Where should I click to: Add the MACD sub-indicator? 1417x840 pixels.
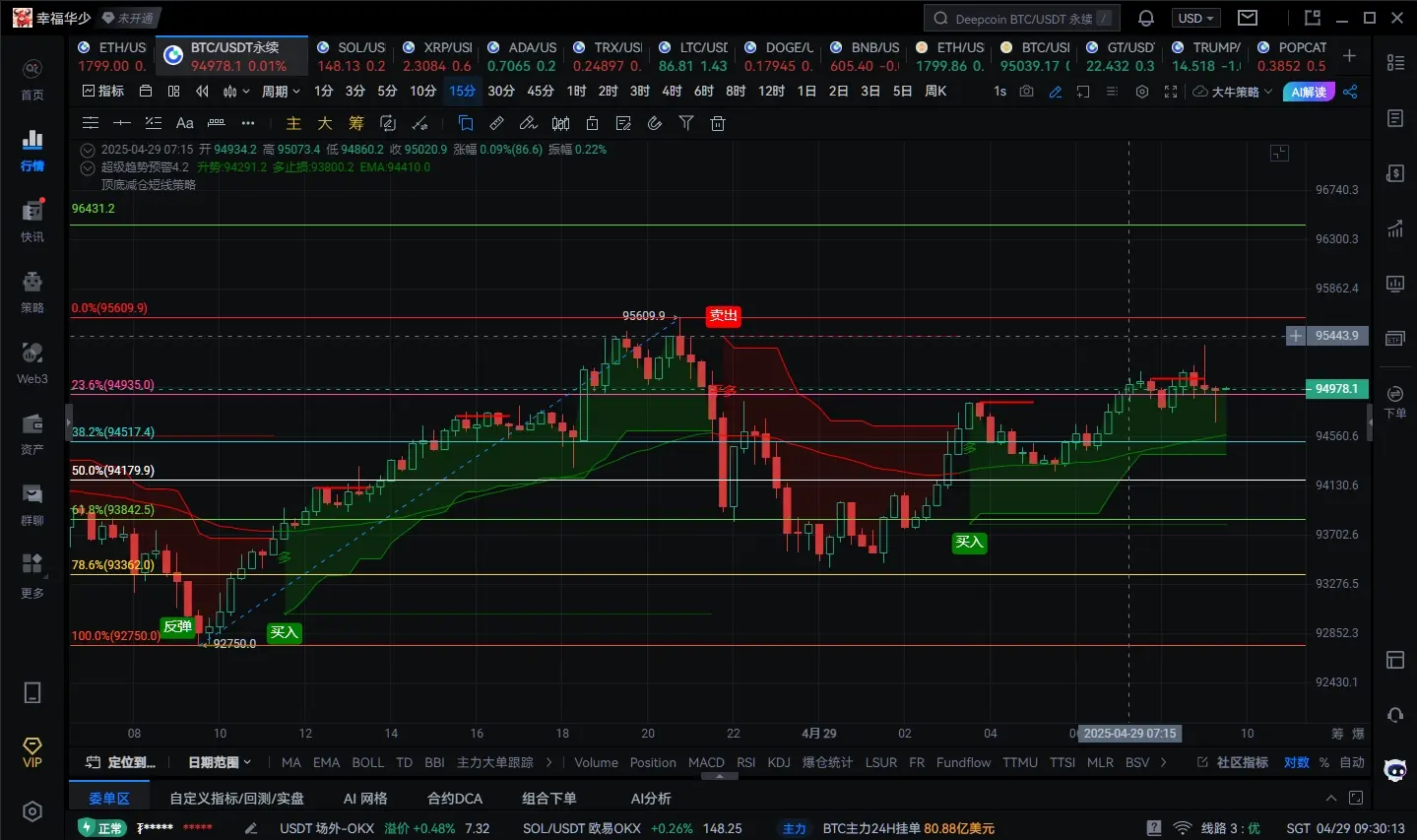(706, 762)
